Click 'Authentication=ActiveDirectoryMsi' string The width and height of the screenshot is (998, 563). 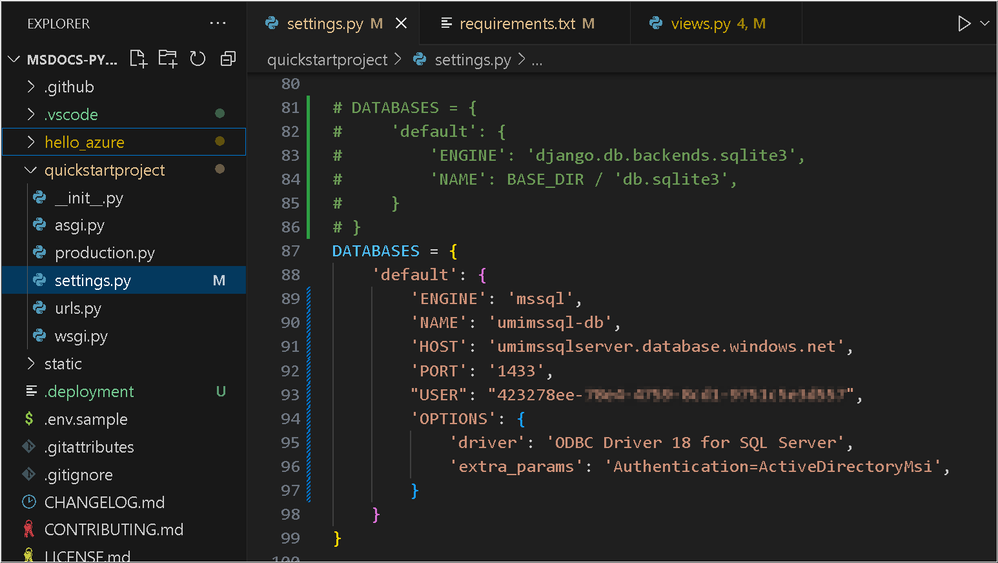click(773, 466)
